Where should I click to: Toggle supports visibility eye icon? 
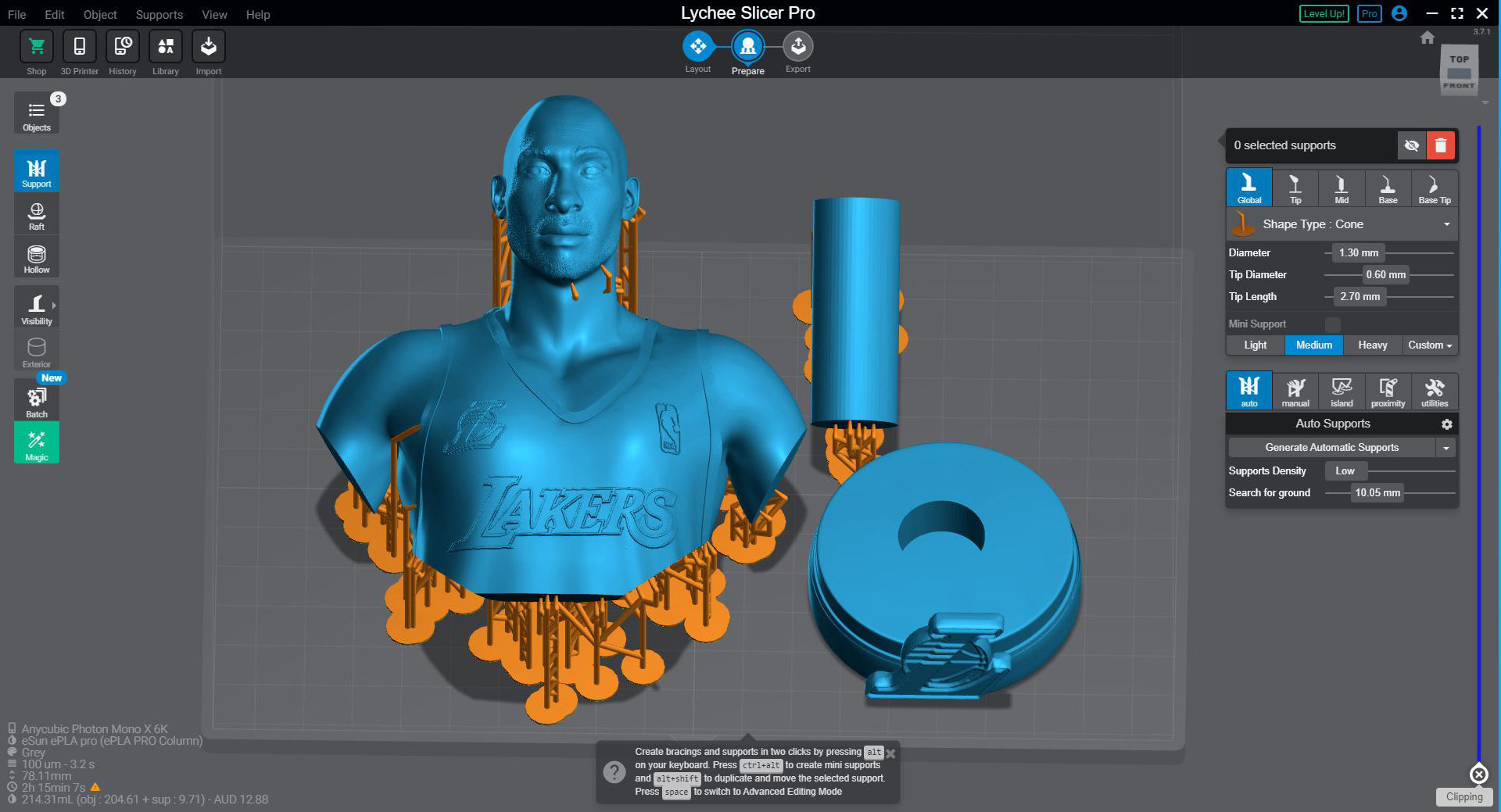click(1411, 145)
